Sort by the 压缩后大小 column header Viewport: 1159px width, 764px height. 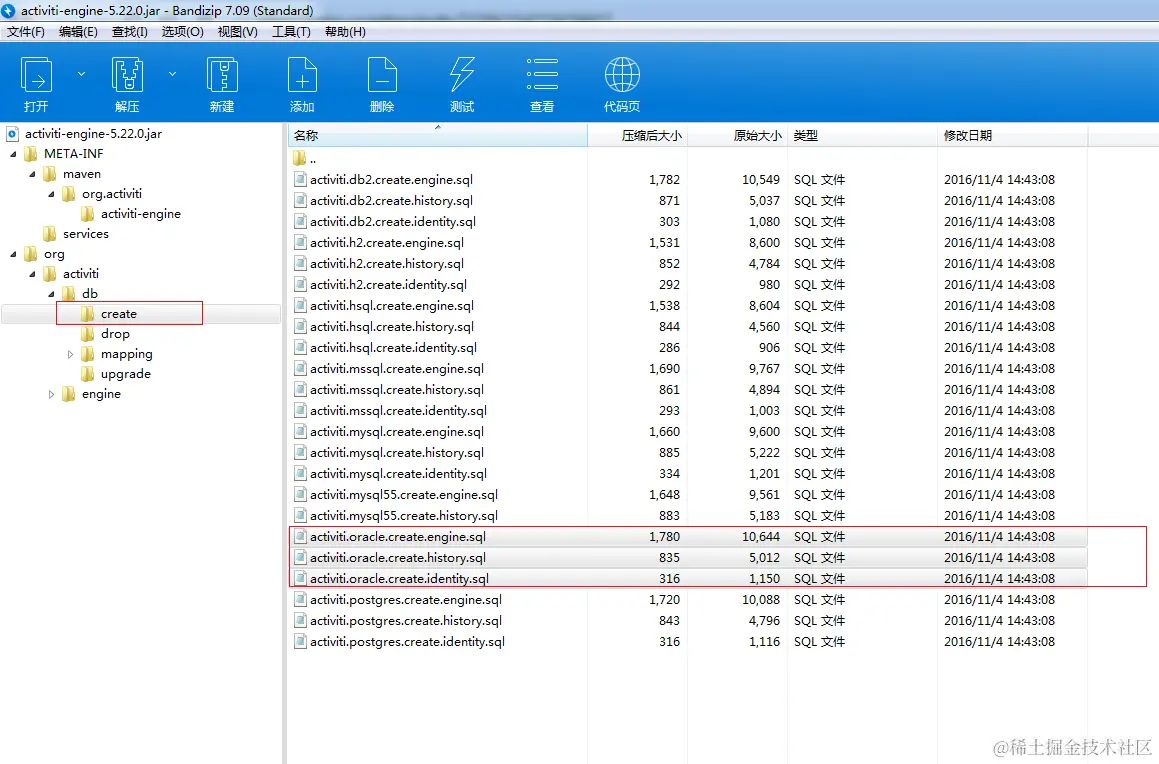[x=638, y=136]
